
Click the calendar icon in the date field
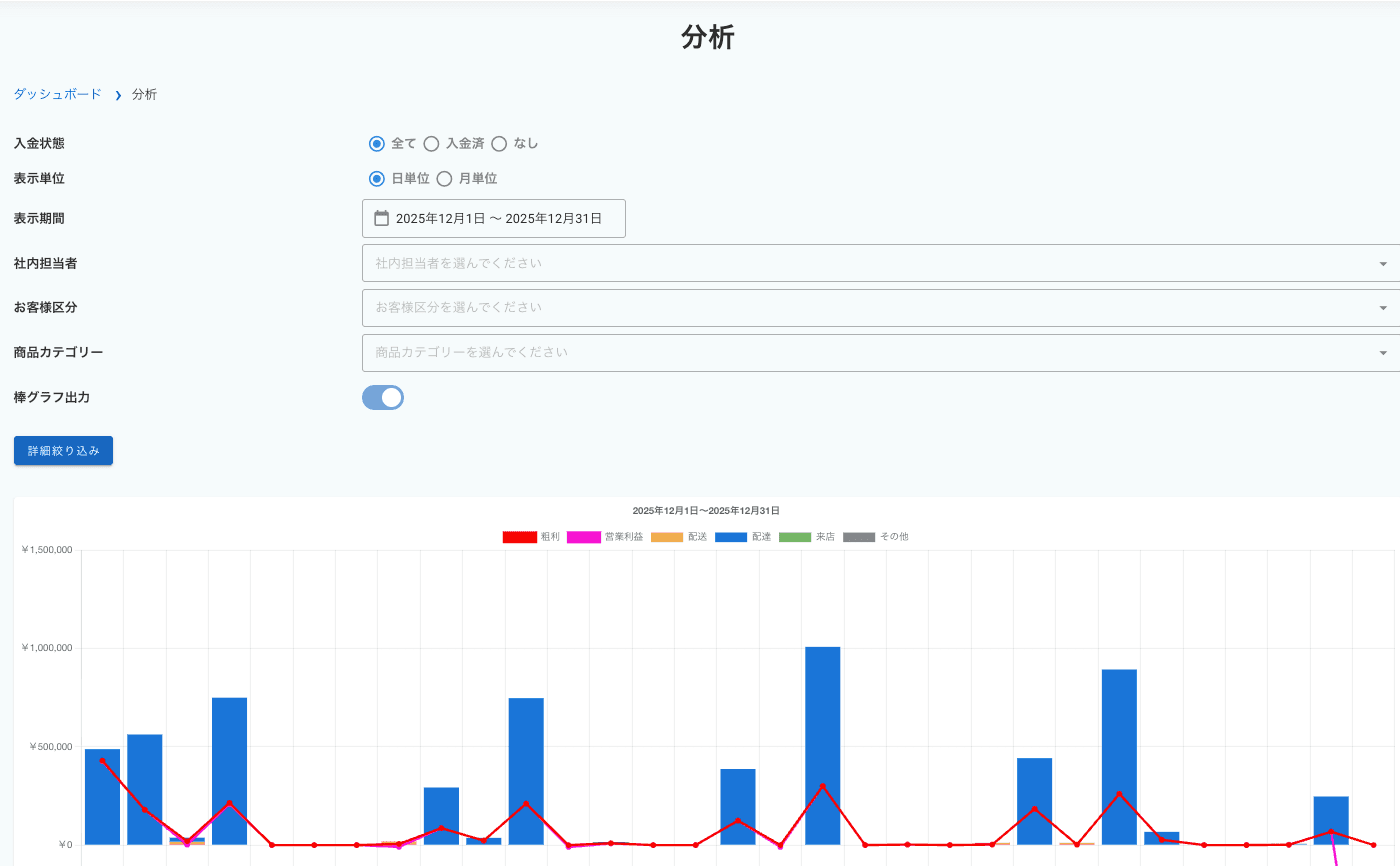tap(381, 218)
